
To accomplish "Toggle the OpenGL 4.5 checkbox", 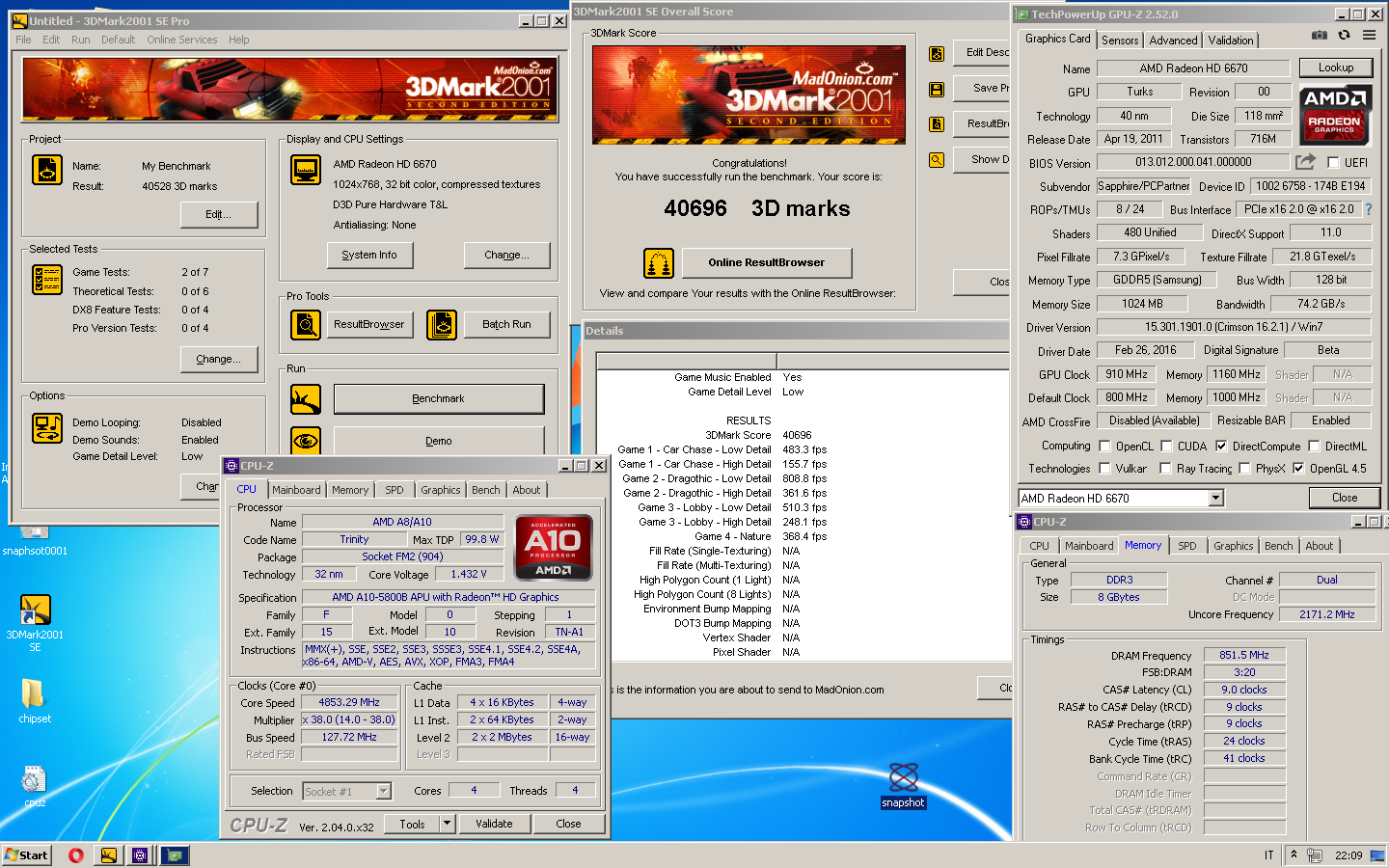I will (1298, 469).
